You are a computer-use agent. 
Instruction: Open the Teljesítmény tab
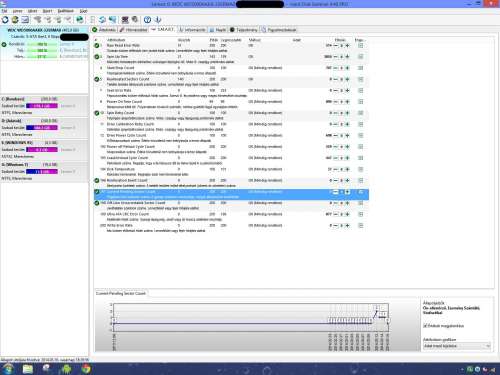[243, 30]
